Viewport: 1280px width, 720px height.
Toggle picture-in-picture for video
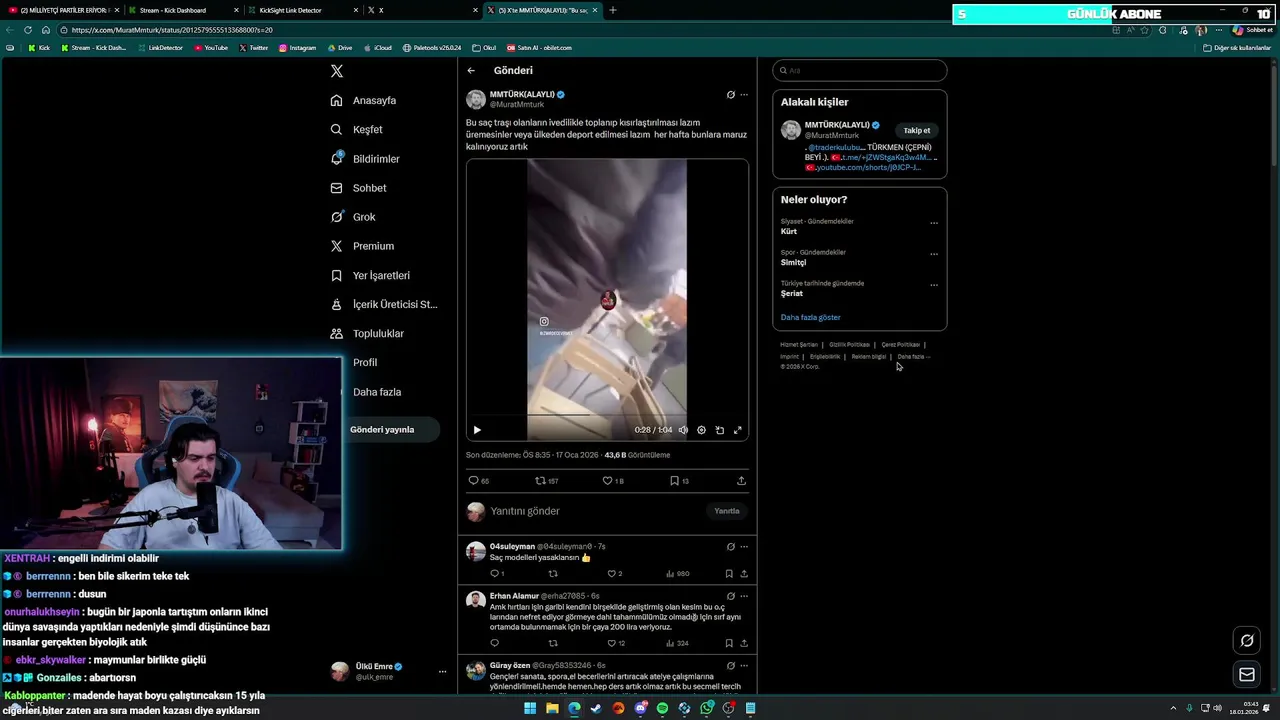[719, 430]
